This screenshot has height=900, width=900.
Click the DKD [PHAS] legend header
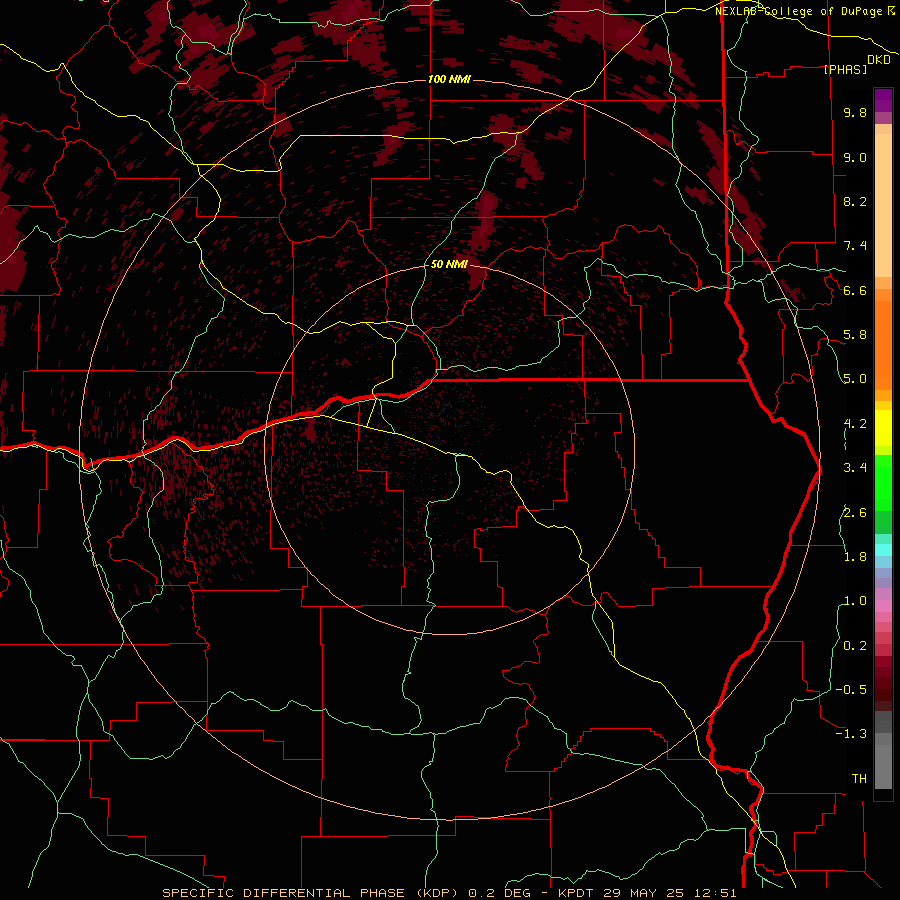pos(858,64)
